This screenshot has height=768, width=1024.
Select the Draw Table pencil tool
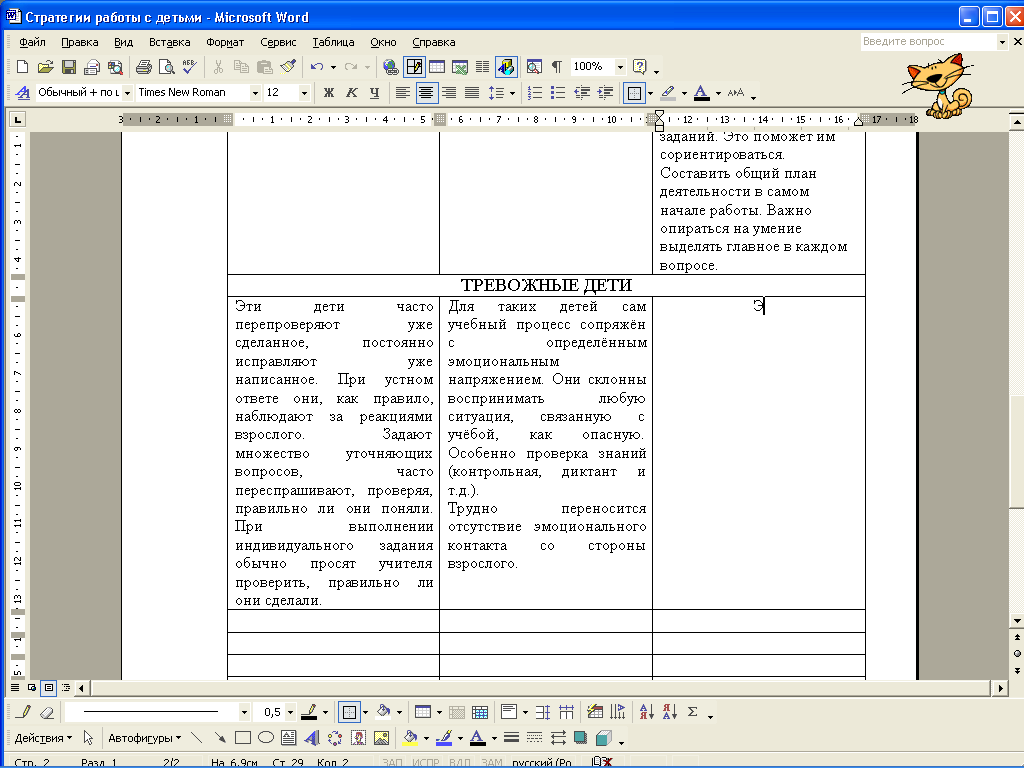coord(24,712)
